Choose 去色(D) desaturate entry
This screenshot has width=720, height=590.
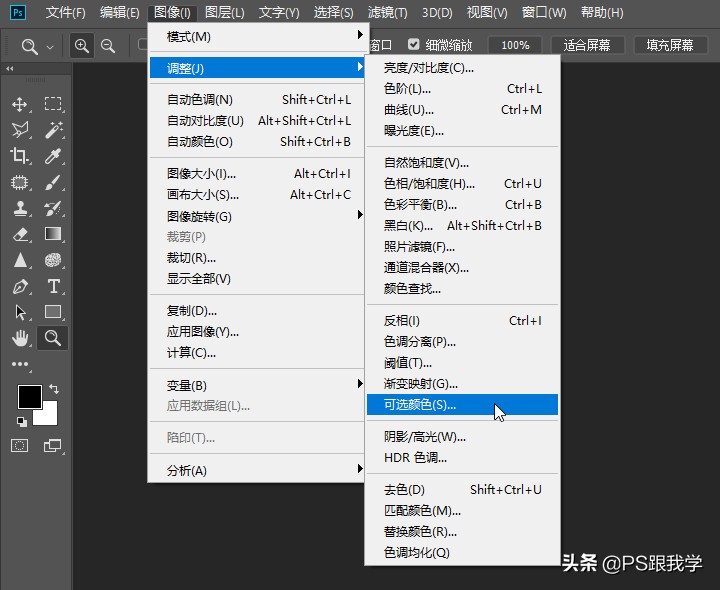462,489
